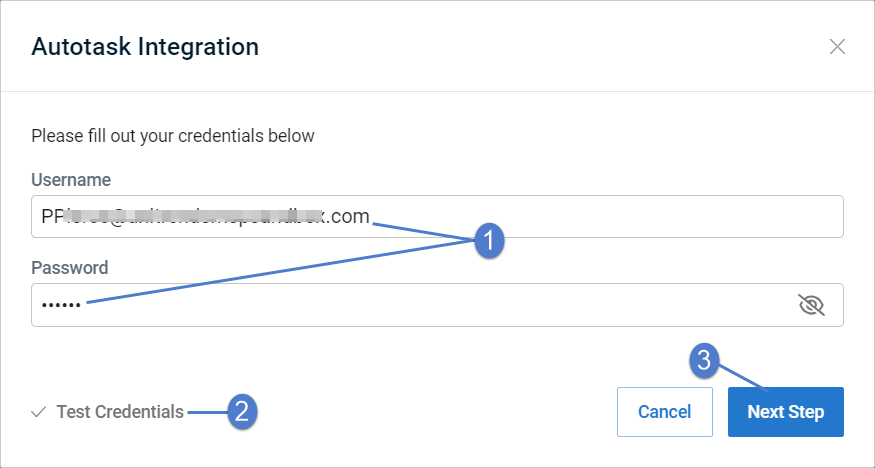Viewport: 875px width, 468px height.
Task: Click the numbered callout circle 1
Action: pyautogui.click(x=489, y=242)
